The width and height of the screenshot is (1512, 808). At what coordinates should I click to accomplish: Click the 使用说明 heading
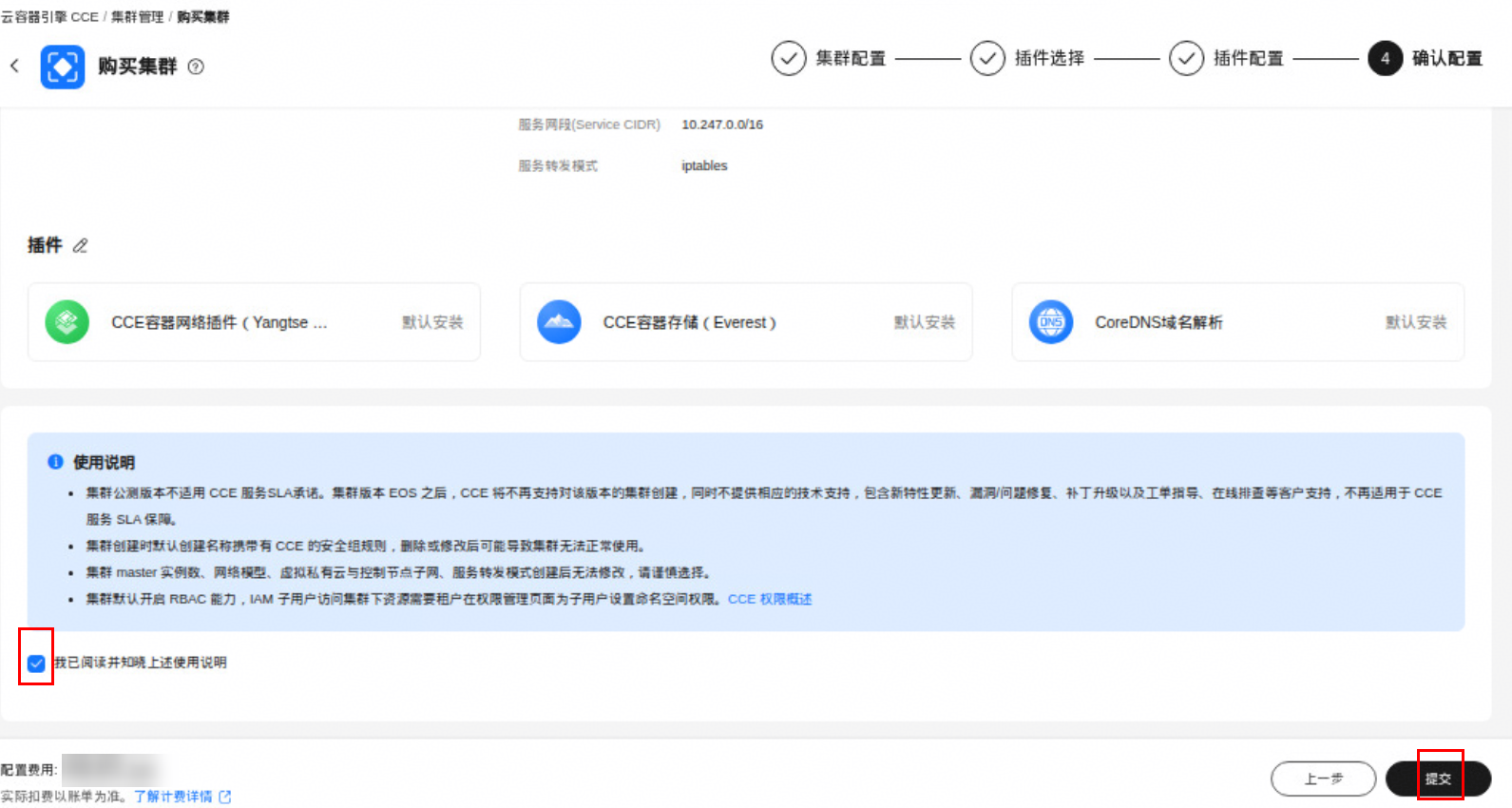tap(104, 462)
